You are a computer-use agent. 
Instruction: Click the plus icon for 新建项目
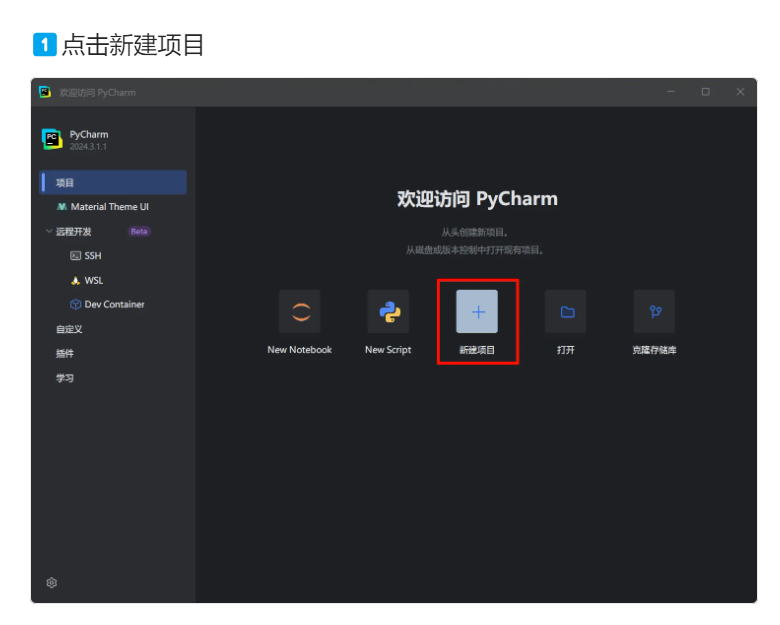477,312
